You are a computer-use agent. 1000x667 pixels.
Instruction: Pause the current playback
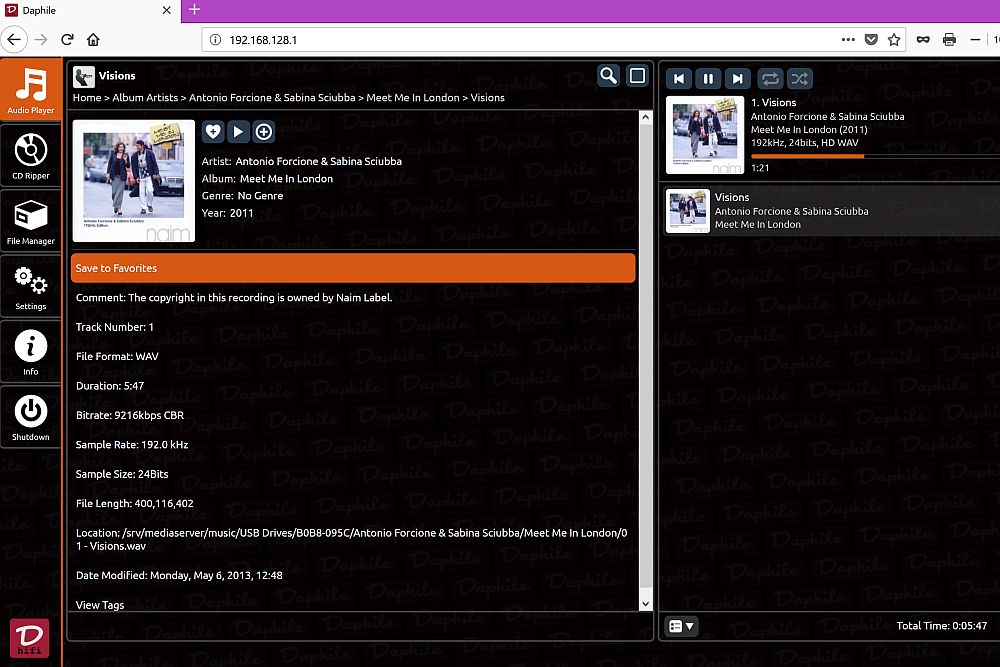click(x=708, y=78)
